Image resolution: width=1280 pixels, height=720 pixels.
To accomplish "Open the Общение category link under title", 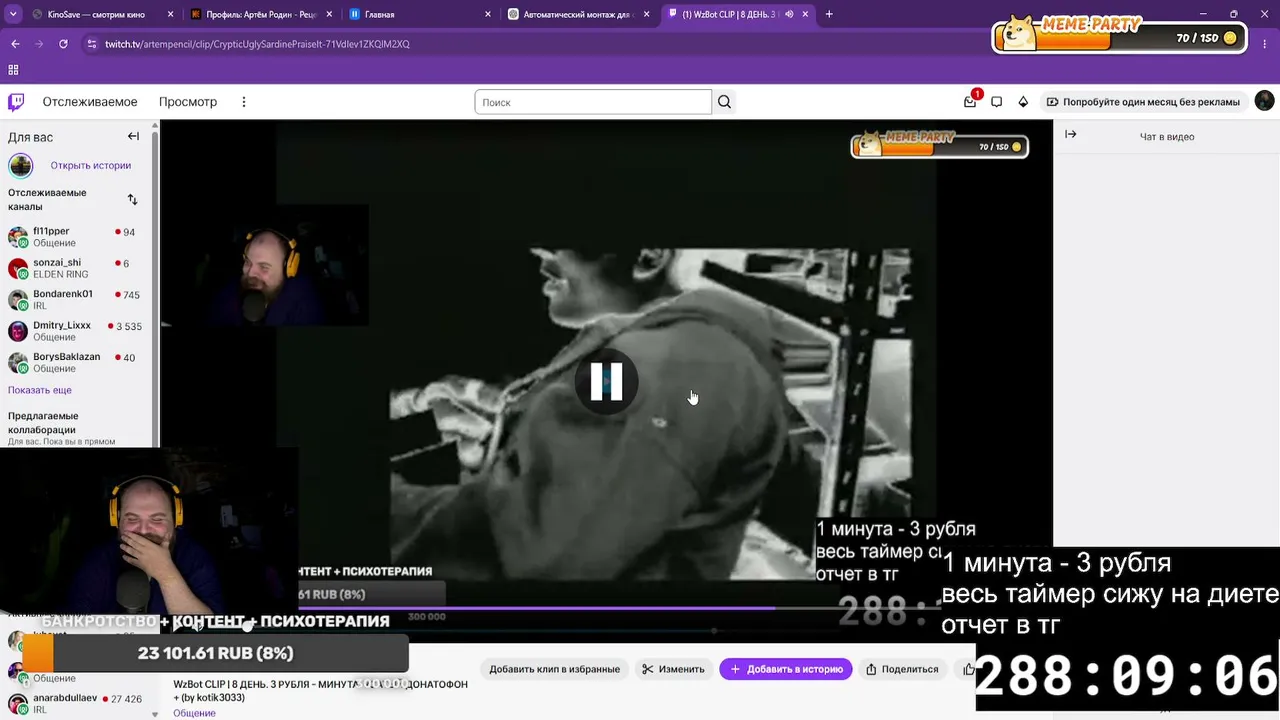I will click(194, 713).
